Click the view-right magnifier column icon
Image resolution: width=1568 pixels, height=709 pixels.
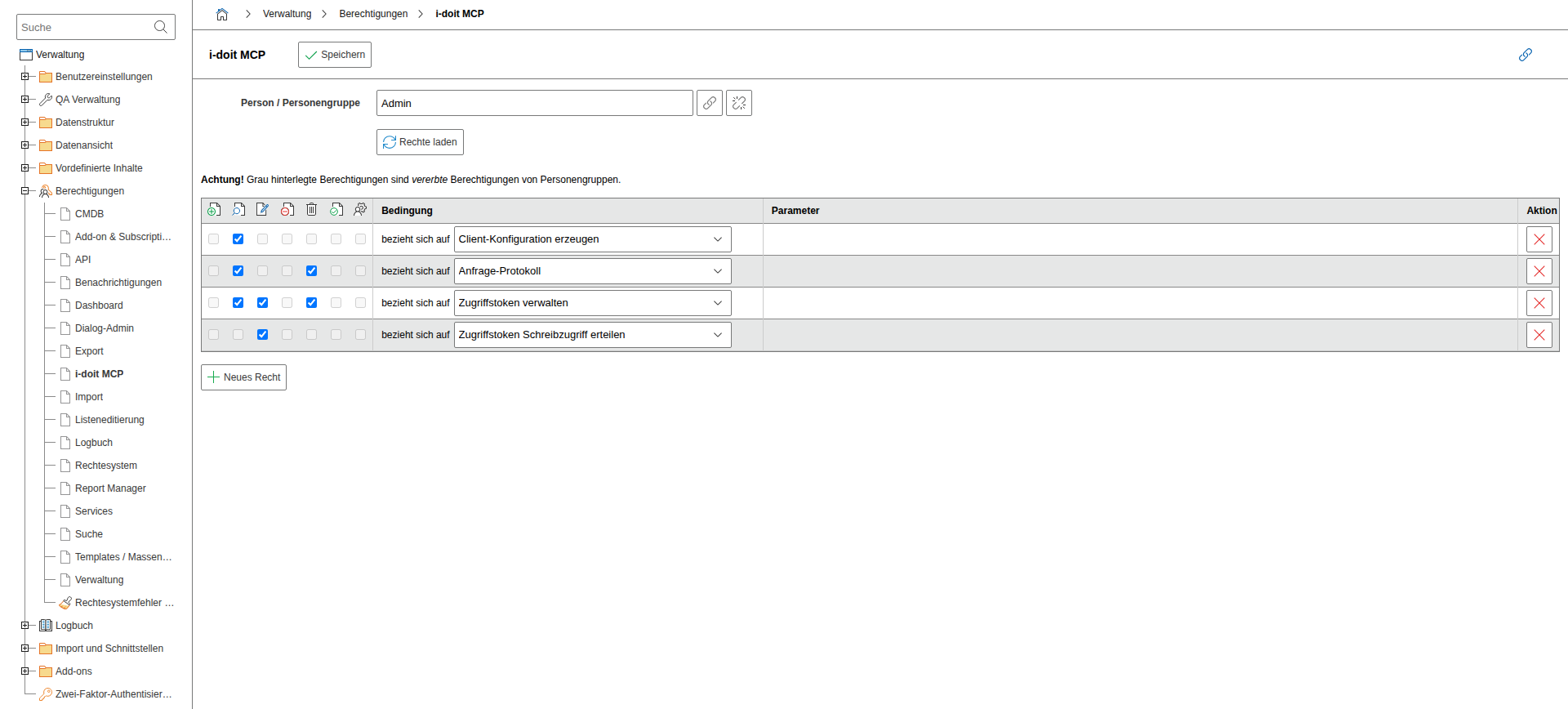[x=238, y=210]
